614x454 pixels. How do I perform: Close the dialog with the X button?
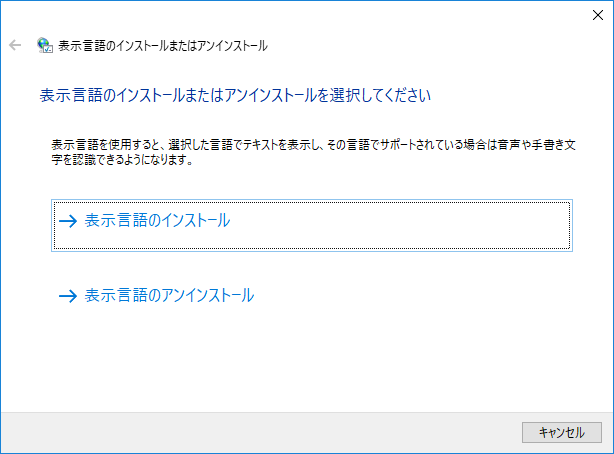(597, 15)
